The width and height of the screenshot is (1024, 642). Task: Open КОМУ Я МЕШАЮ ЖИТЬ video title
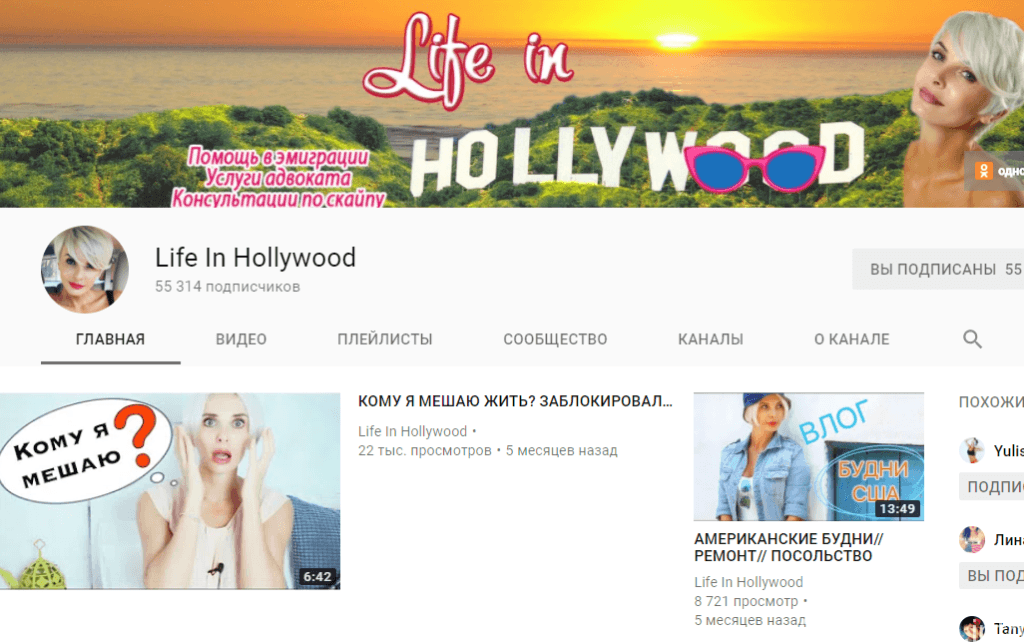coord(515,401)
